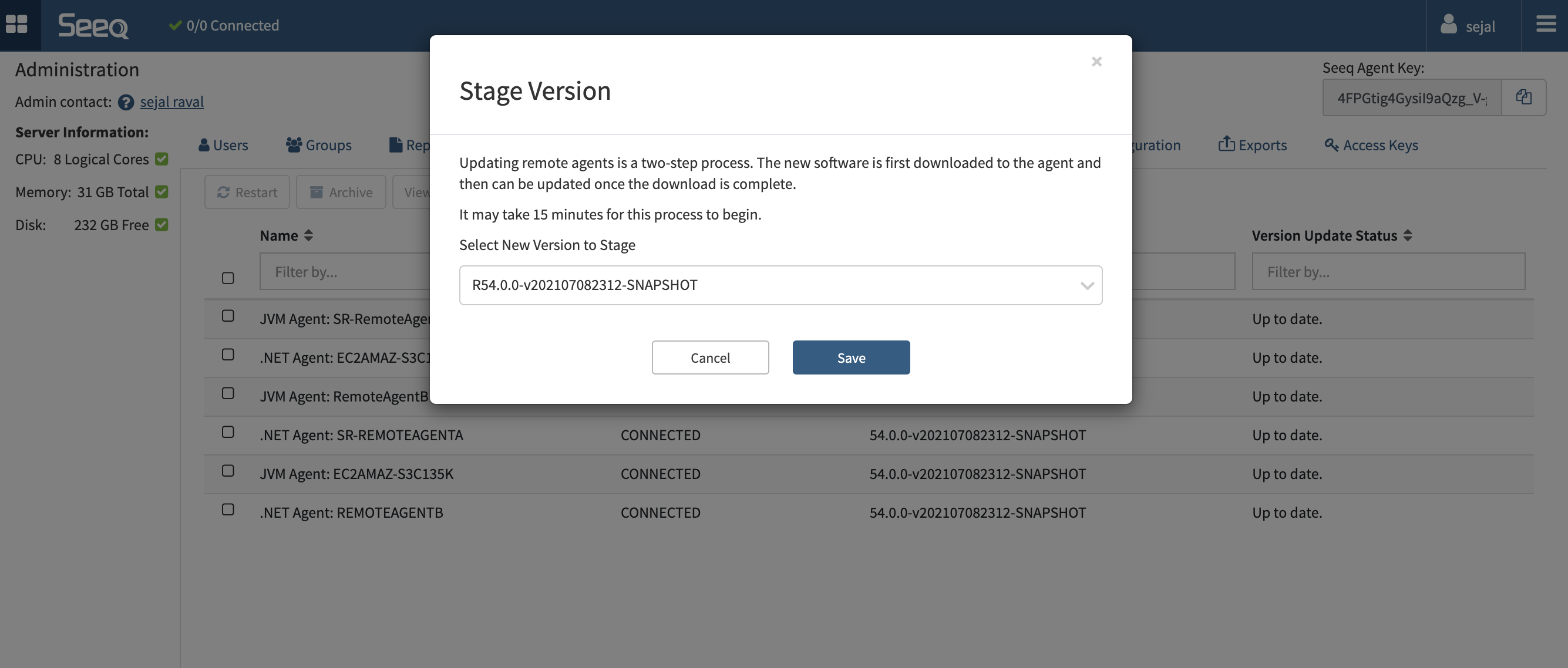Click the admin contact help icon
The image size is (1568, 668).
click(x=126, y=102)
